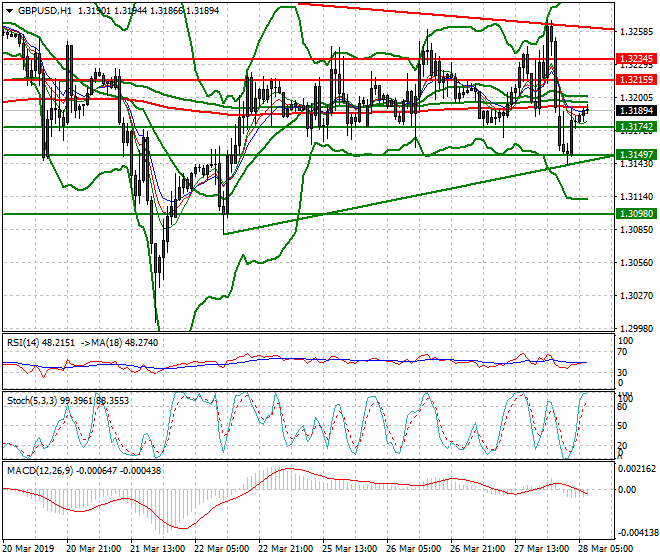660x560 pixels.
Task: Click the green 1.30980 support level label
Action: click(x=636, y=213)
